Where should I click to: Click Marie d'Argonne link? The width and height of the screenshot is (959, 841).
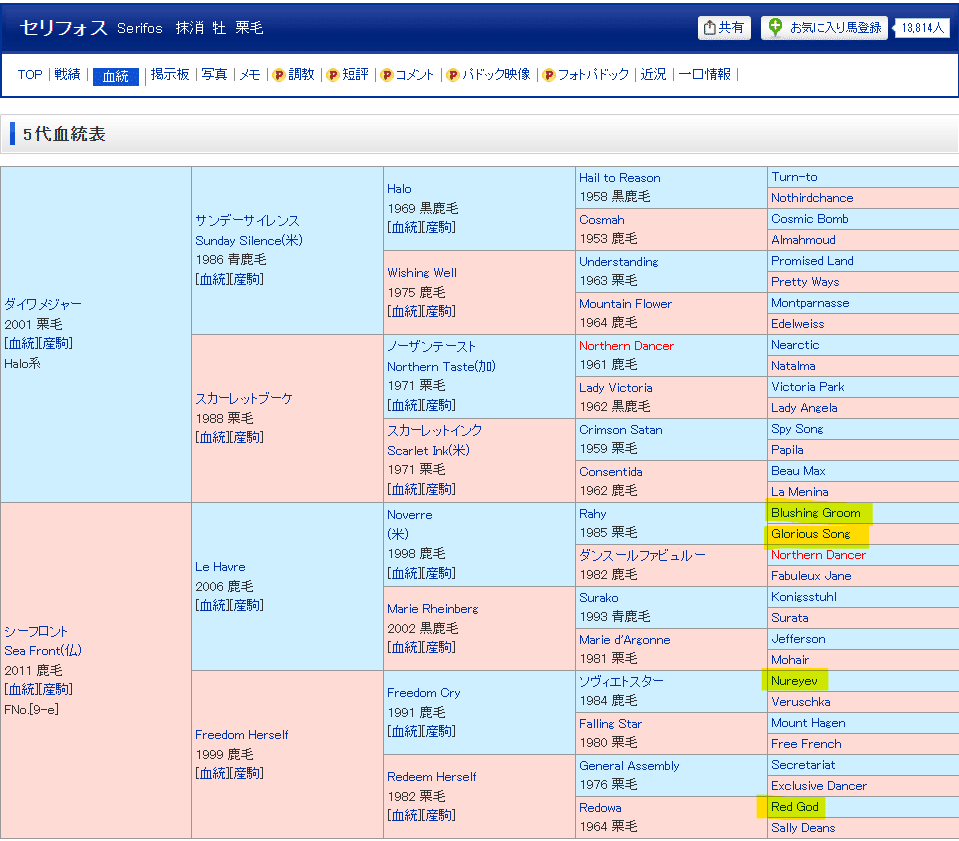click(624, 640)
